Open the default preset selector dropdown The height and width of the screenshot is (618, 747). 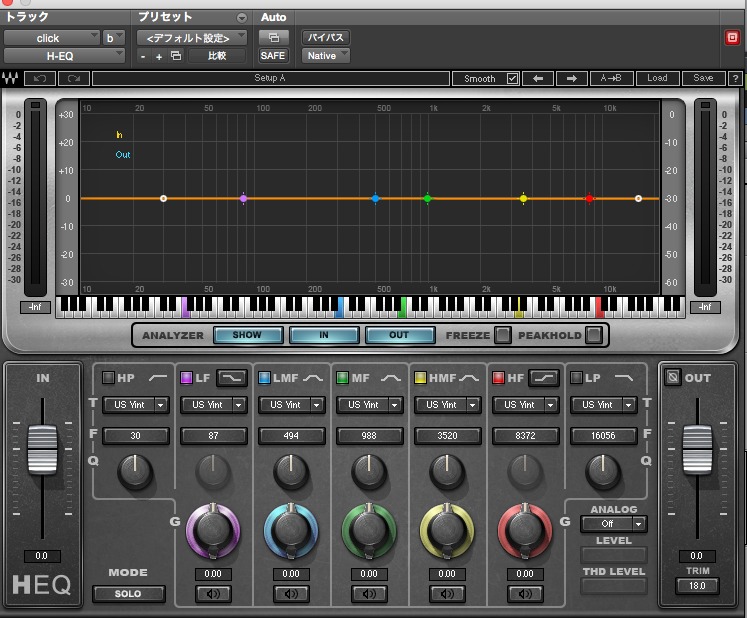click(x=192, y=38)
